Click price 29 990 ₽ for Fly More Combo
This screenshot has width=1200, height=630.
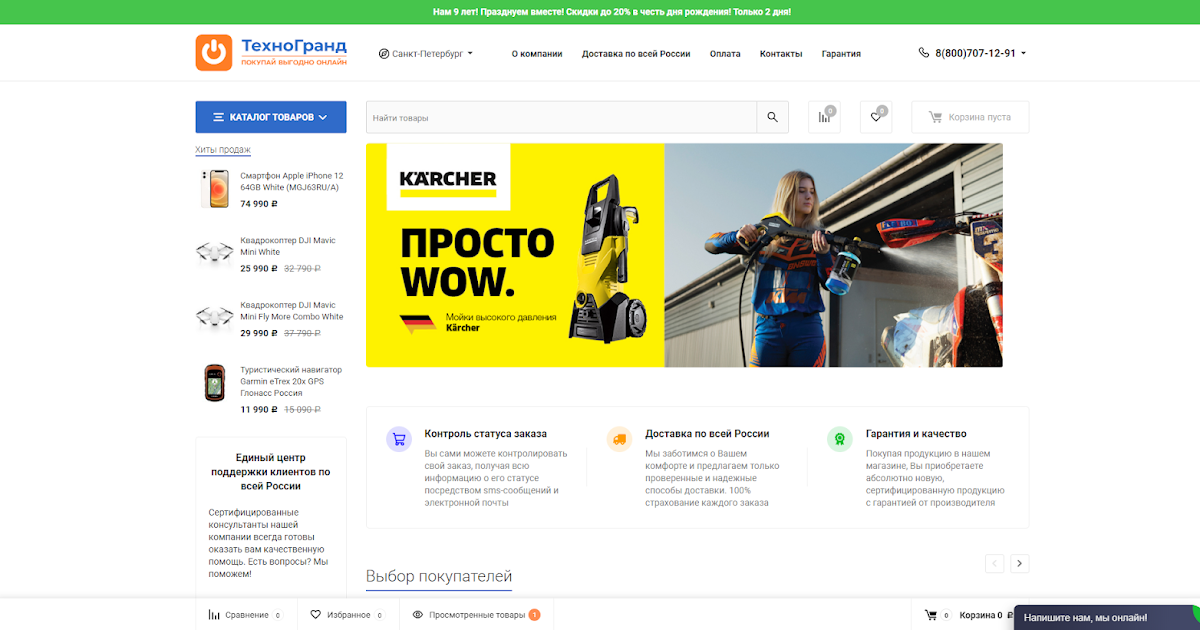pyautogui.click(x=259, y=334)
